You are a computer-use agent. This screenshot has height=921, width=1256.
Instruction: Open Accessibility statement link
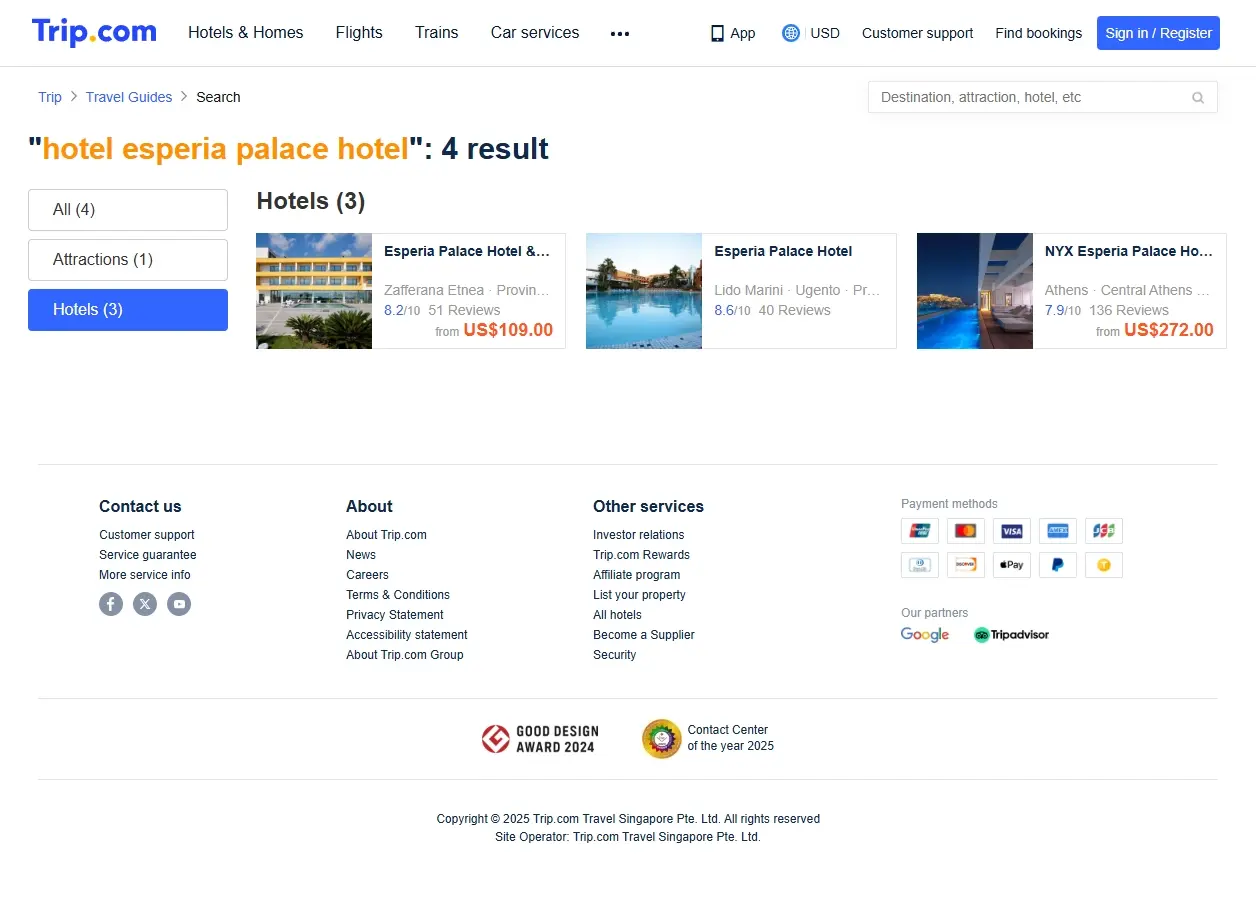(x=407, y=635)
